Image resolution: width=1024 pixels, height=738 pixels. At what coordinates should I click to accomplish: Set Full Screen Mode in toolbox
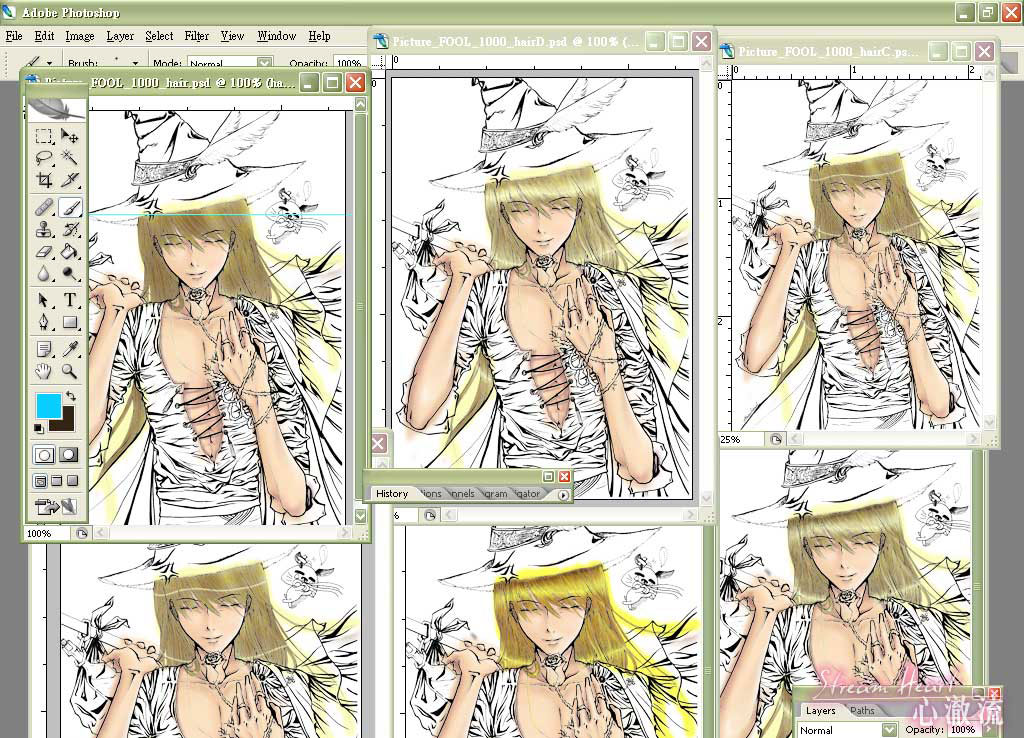[x=72, y=481]
